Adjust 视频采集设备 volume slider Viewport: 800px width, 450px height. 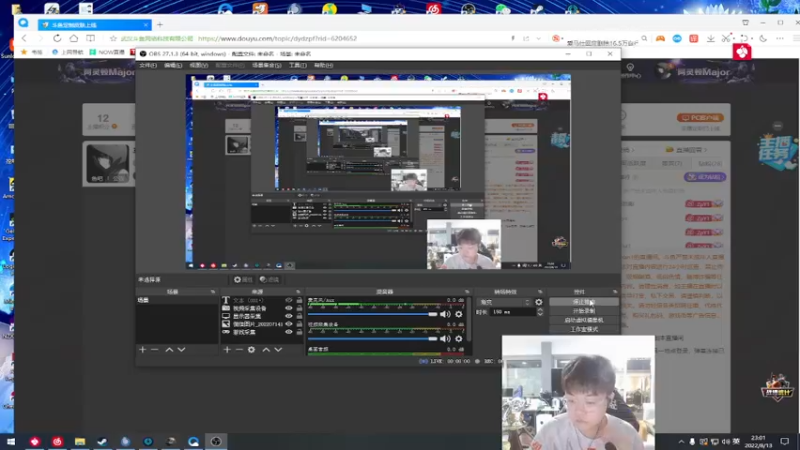click(372, 339)
